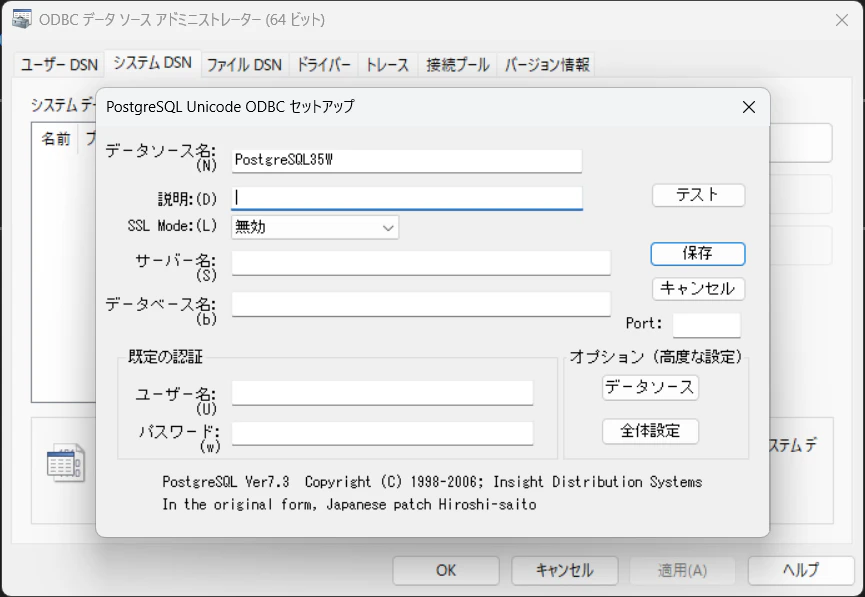
Task: Click the data source table icon in ODBC window
Action: [66, 463]
